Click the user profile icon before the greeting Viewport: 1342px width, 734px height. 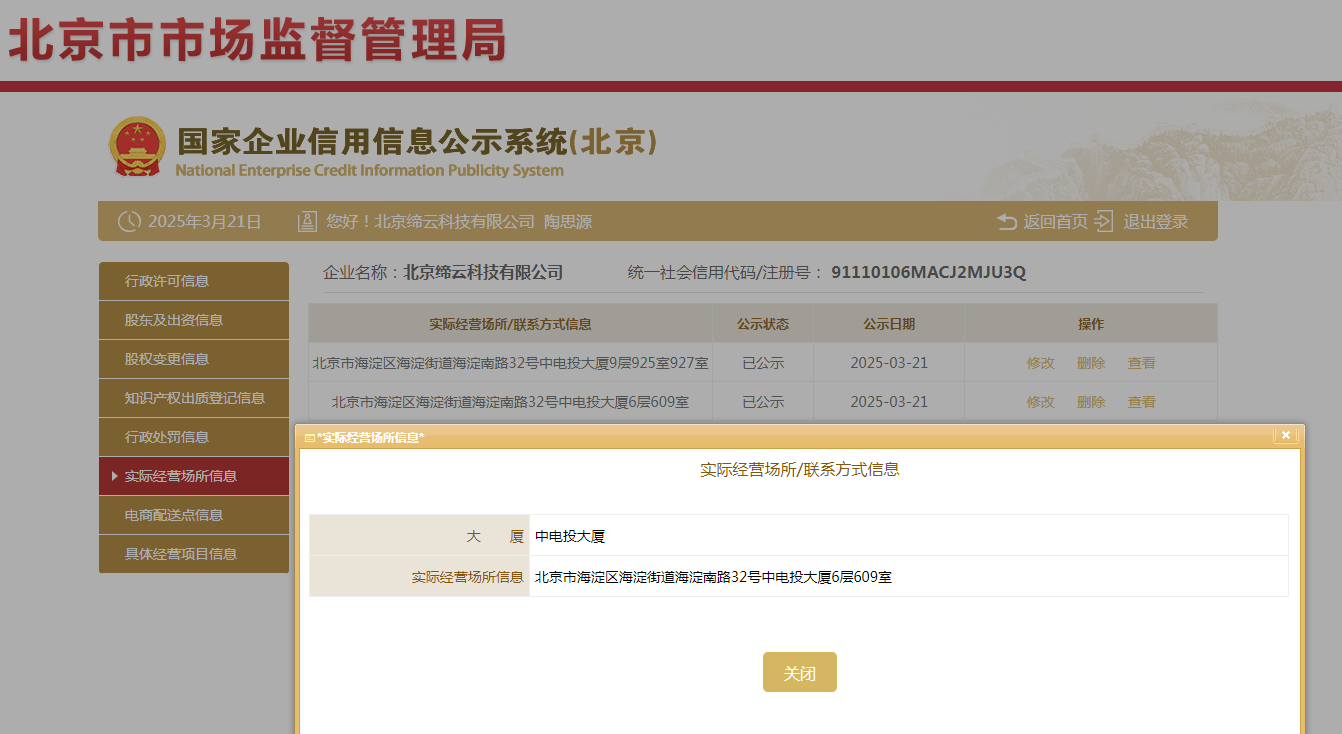coord(307,222)
